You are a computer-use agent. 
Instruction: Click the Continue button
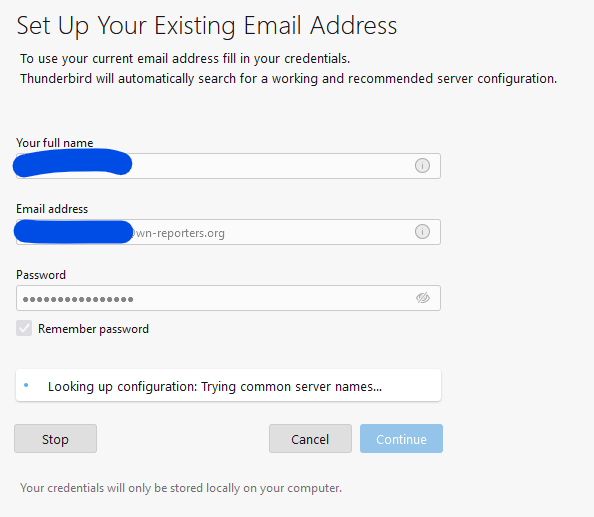click(x=401, y=439)
